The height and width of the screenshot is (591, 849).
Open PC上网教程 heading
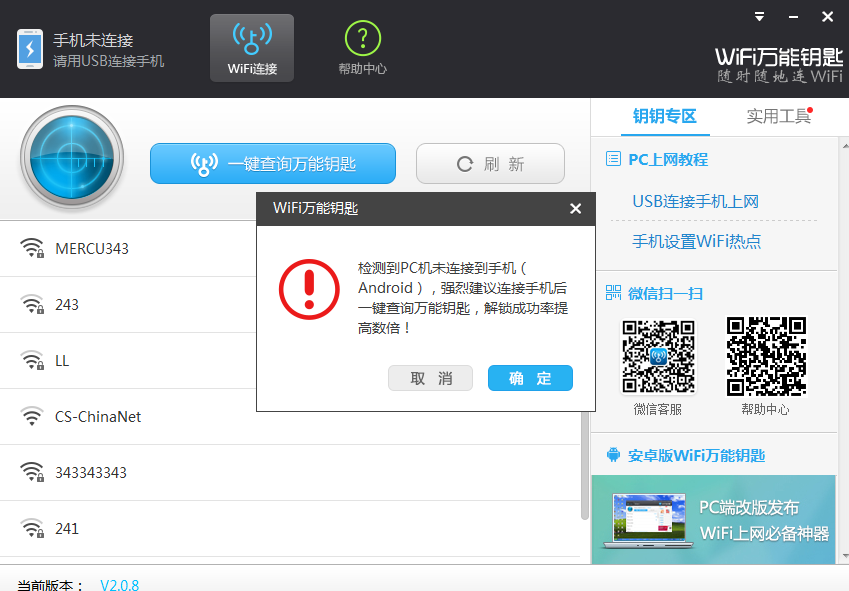tap(668, 160)
